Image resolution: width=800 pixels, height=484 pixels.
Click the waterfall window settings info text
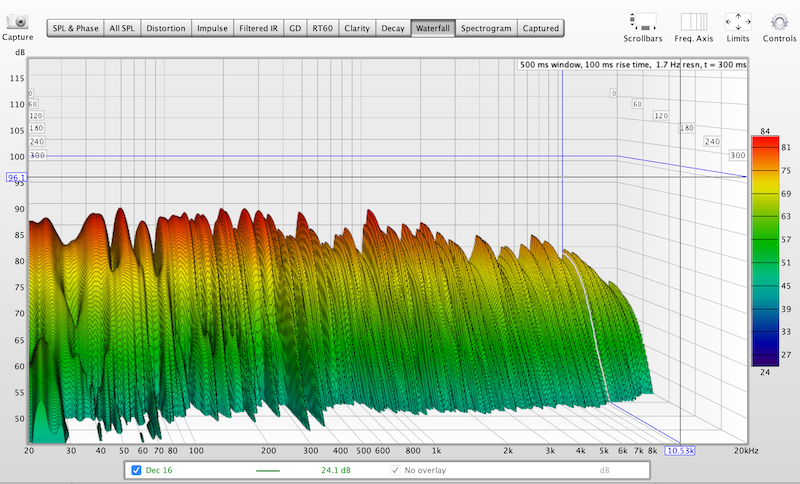pyautogui.click(x=633, y=65)
